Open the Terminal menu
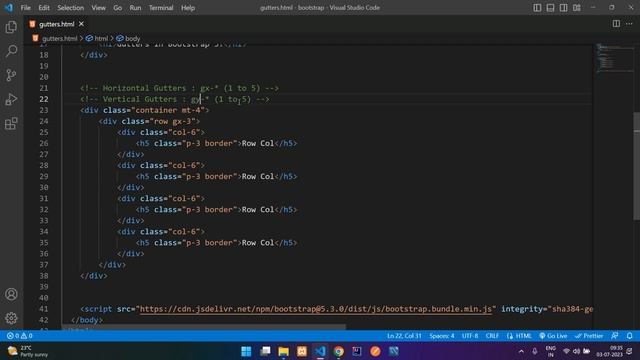The height and width of the screenshot is (360, 640). click(x=161, y=8)
